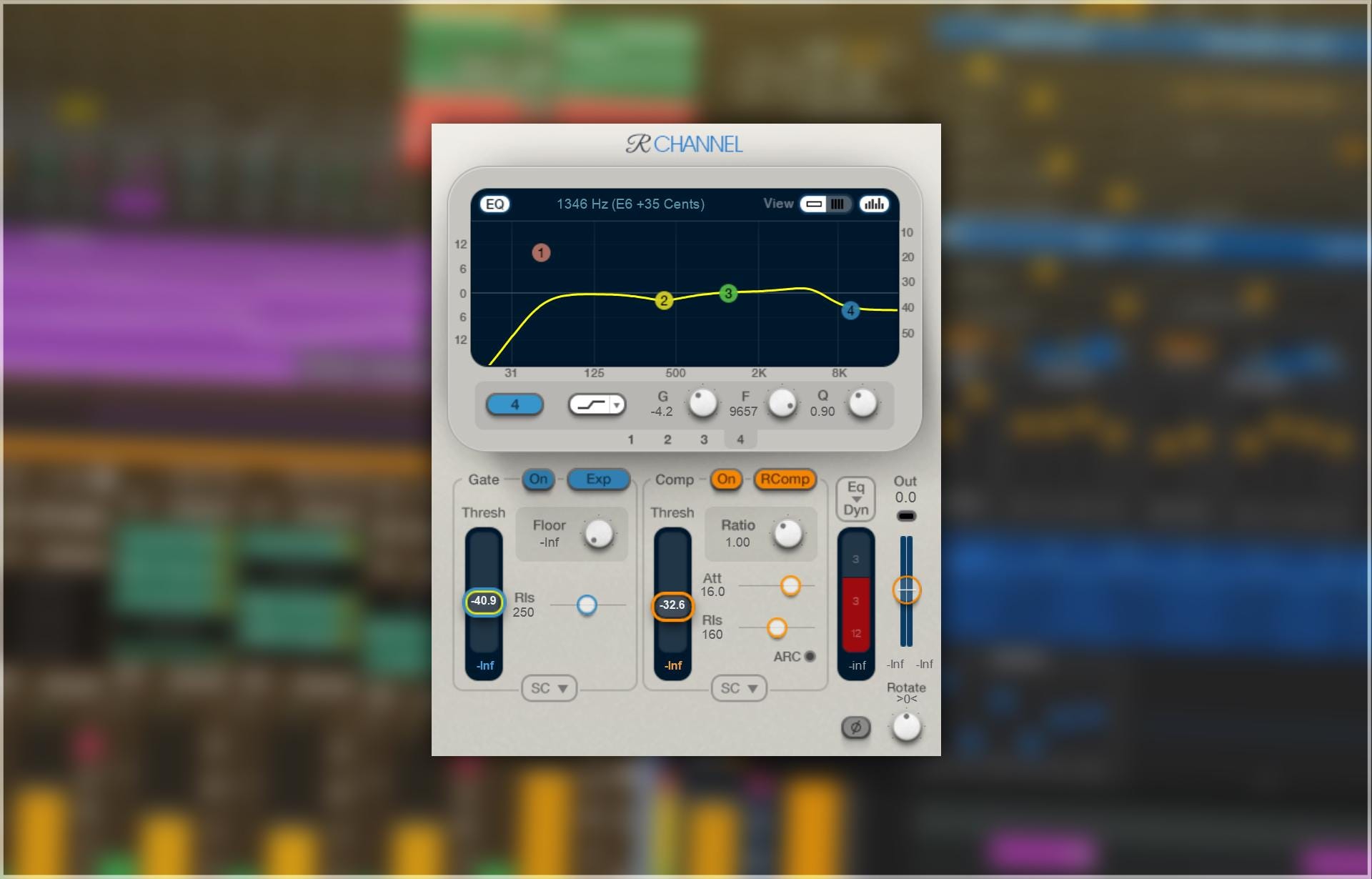Image resolution: width=1372 pixels, height=879 pixels.
Task: Switch to band tab 1
Action: click(x=631, y=439)
